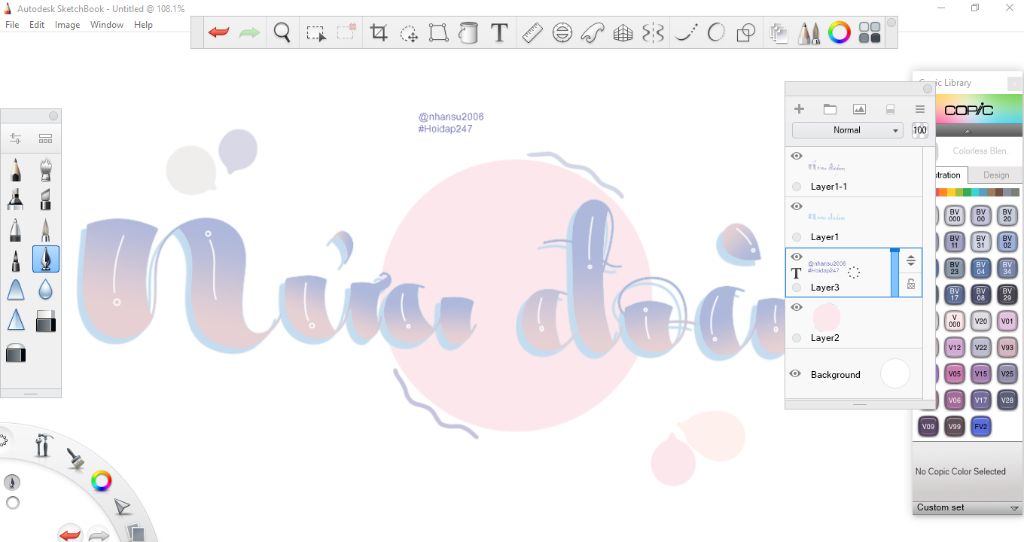The width and height of the screenshot is (1024, 542).
Task: Toggle the French Curve guide
Action: (592, 33)
